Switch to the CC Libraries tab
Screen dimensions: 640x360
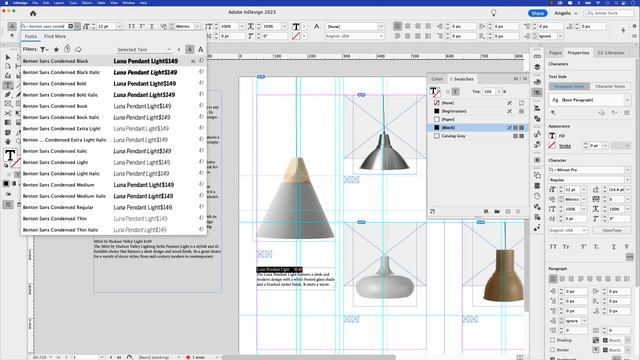tap(611, 53)
